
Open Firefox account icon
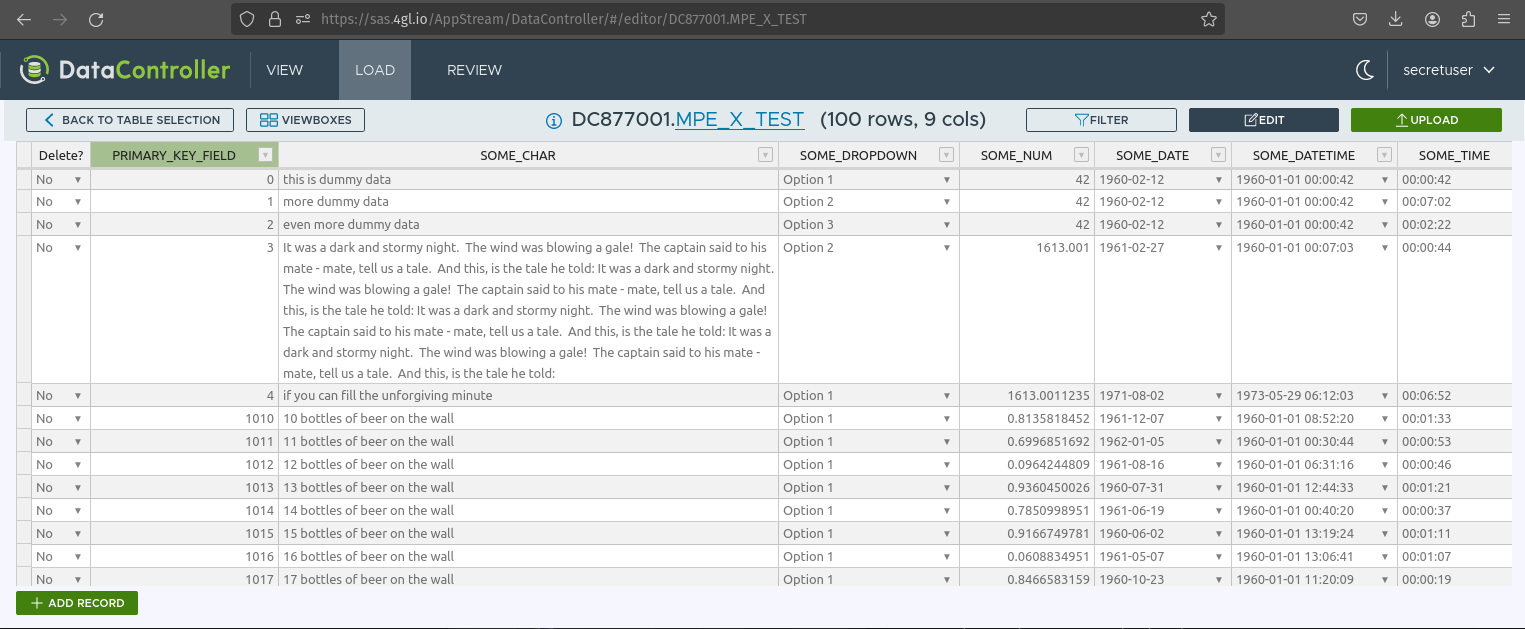point(1433,19)
